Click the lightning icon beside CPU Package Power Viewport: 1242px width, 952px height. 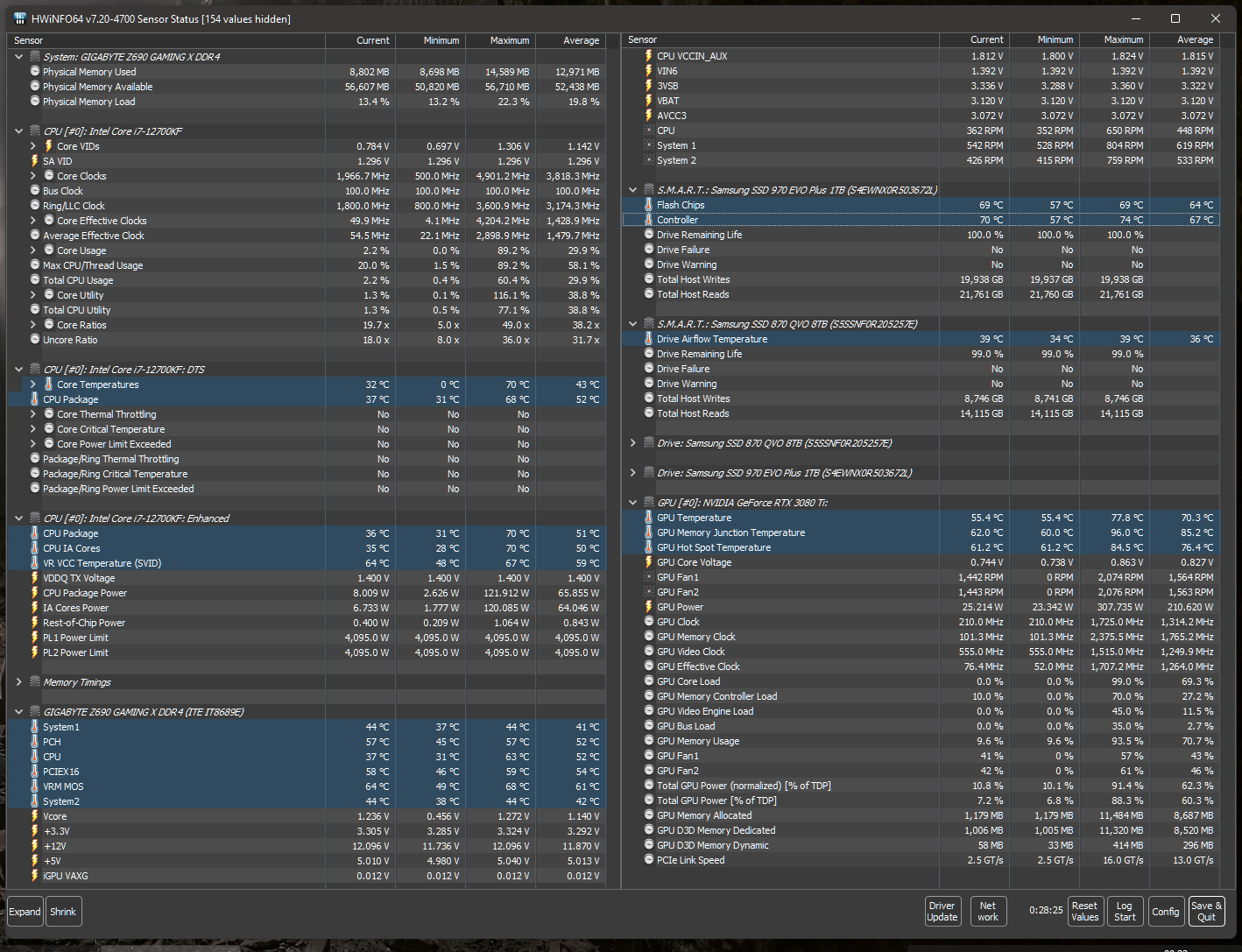point(35,593)
